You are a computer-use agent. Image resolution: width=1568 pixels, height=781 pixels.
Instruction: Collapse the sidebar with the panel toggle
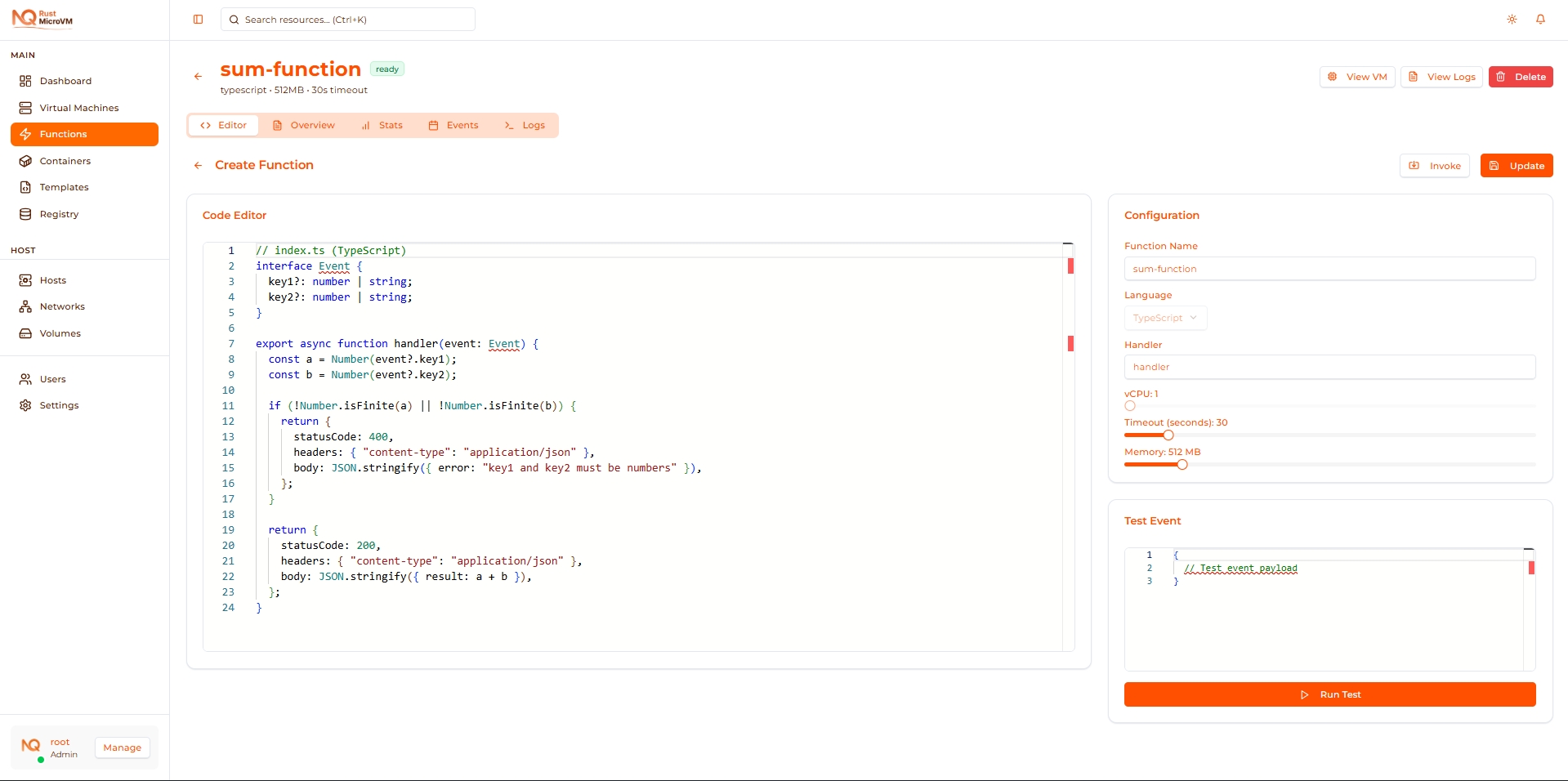click(x=198, y=19)
